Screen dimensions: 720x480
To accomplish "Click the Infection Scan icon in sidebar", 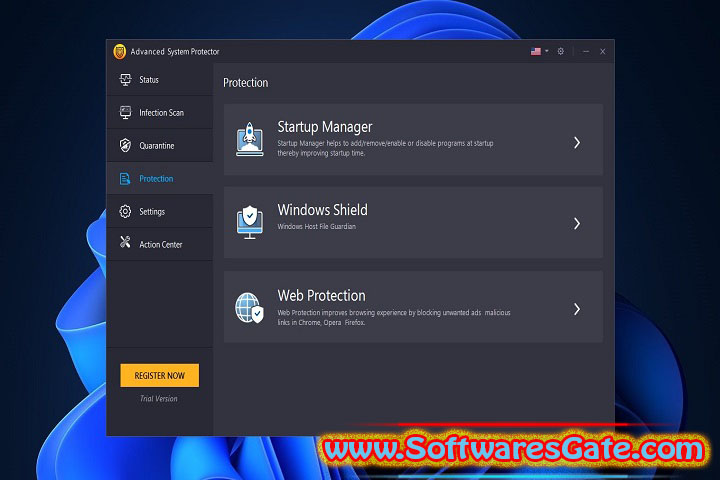I will click(125, 113).
